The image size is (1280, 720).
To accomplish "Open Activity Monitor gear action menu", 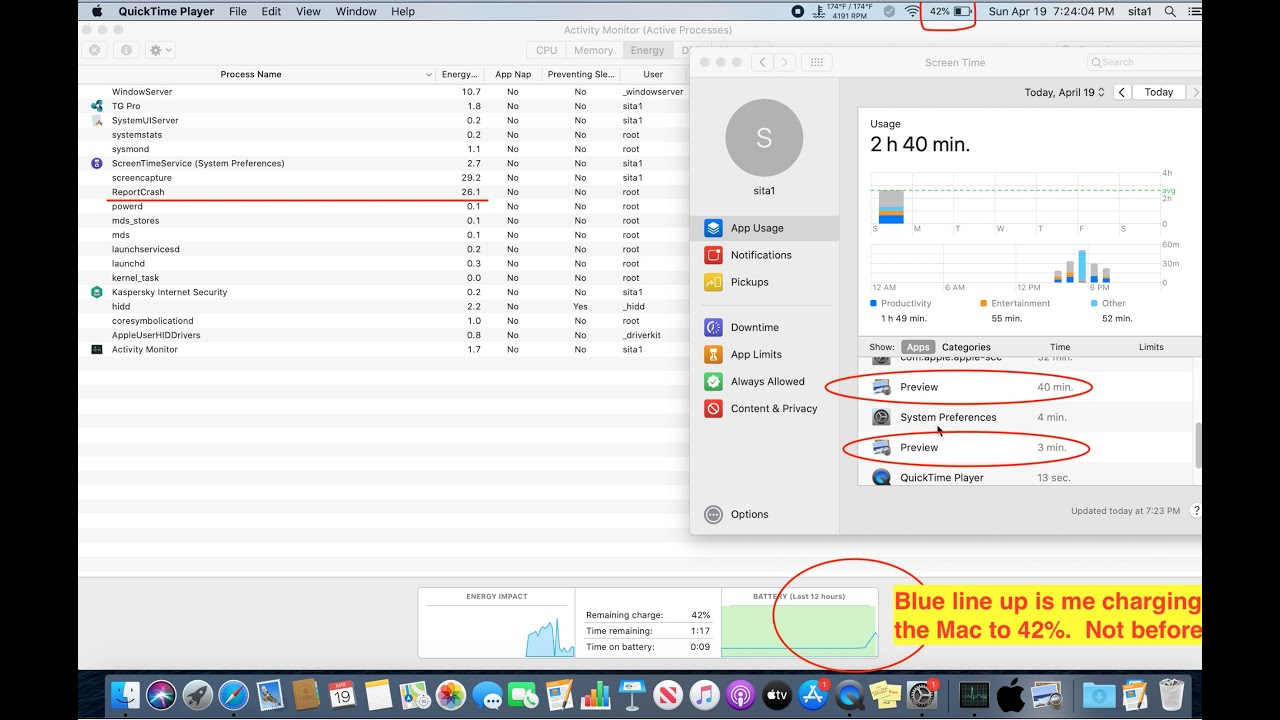I will pyautogui.click(x=160, y=50).
